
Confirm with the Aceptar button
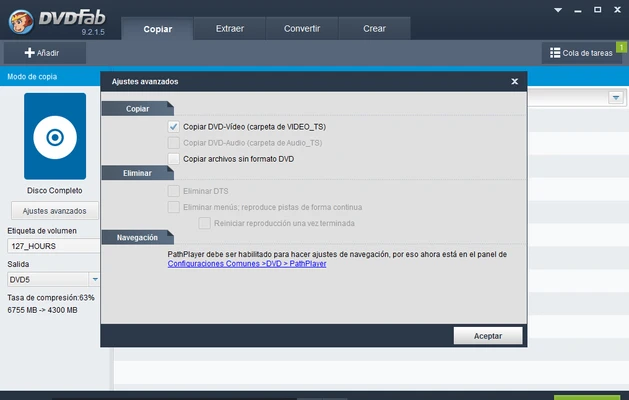point(488,336)
